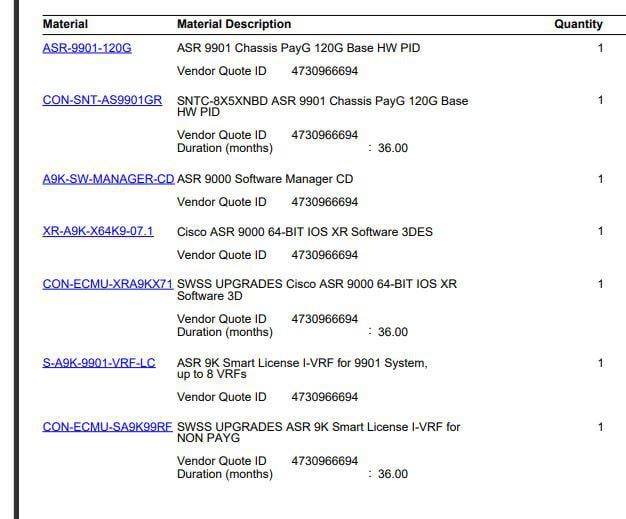Click the Material column header
The height and width of the screenshot is (519, 626).
click(x=65, y=24)
